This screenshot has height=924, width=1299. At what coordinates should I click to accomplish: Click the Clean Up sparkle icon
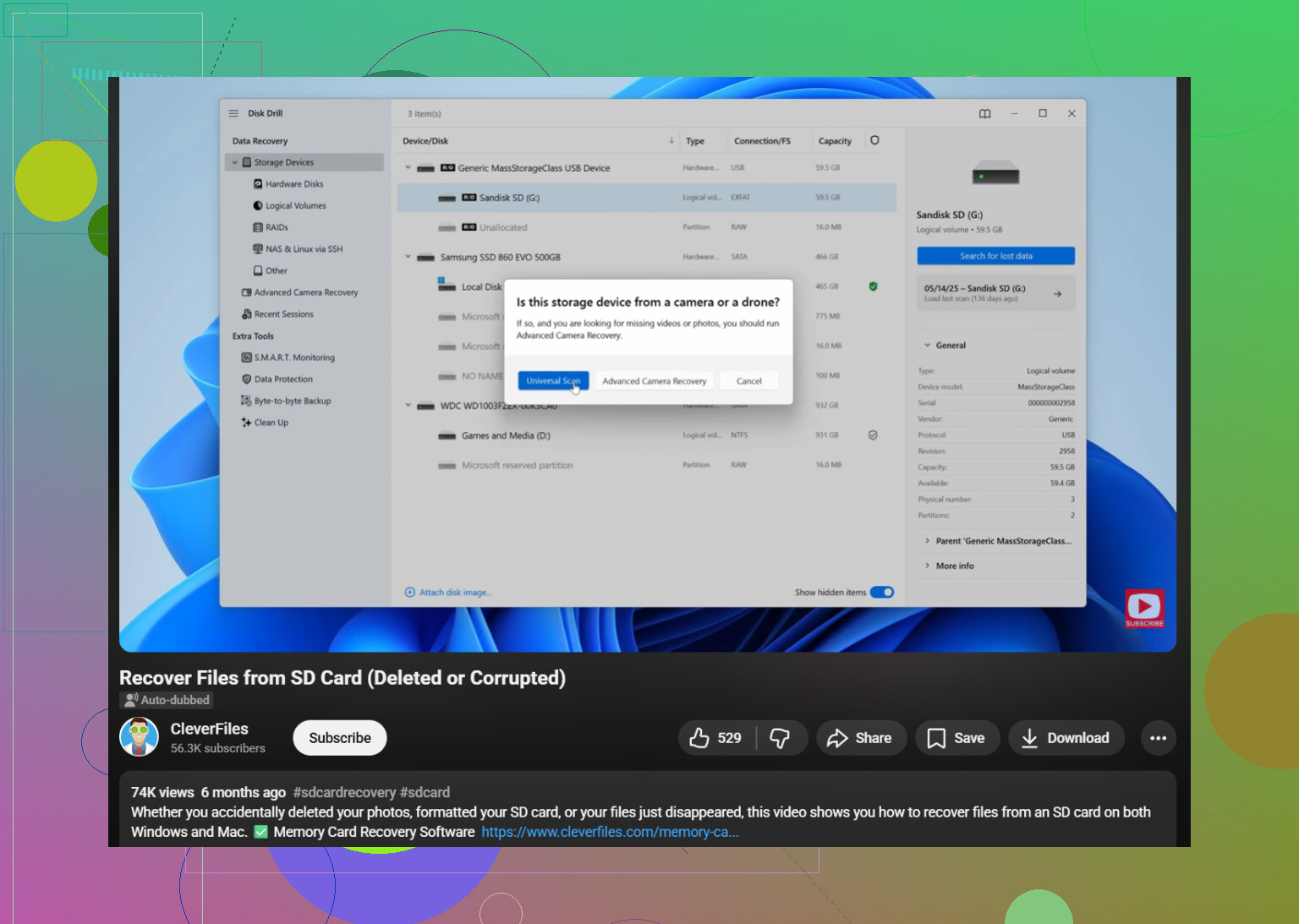click(246, 423)
